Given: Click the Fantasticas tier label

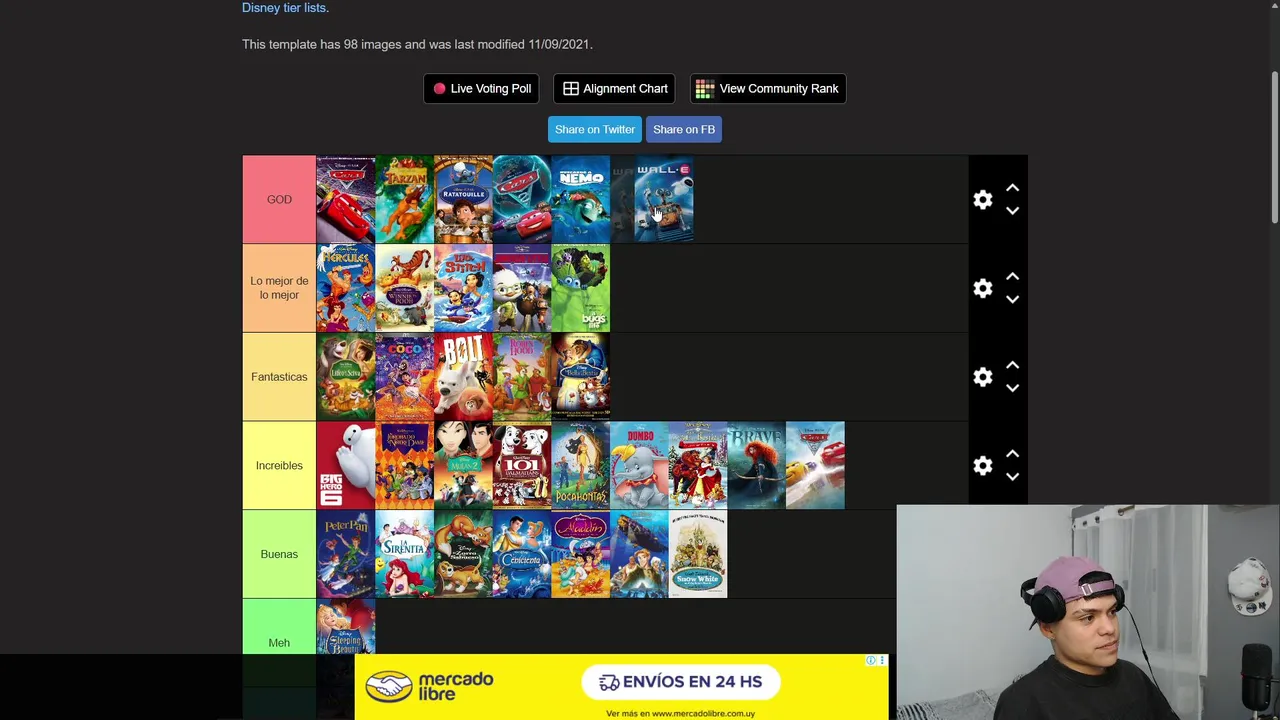Looking at the screenshot, I should 279,377.
